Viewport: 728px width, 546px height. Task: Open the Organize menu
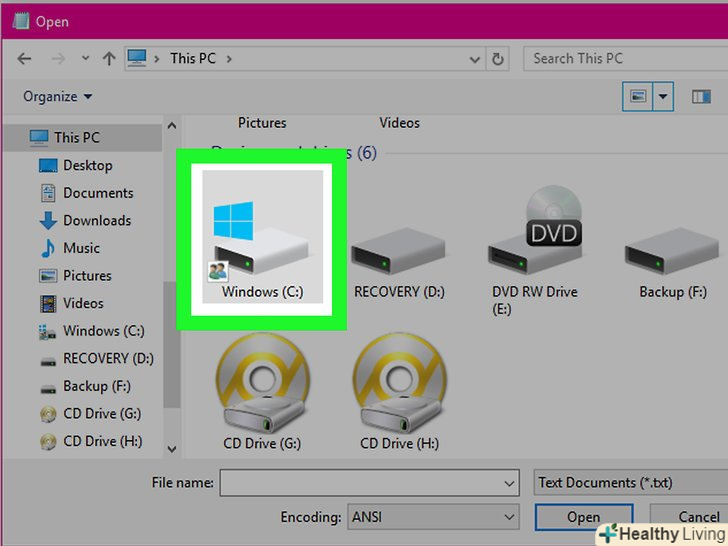[58, 97]
